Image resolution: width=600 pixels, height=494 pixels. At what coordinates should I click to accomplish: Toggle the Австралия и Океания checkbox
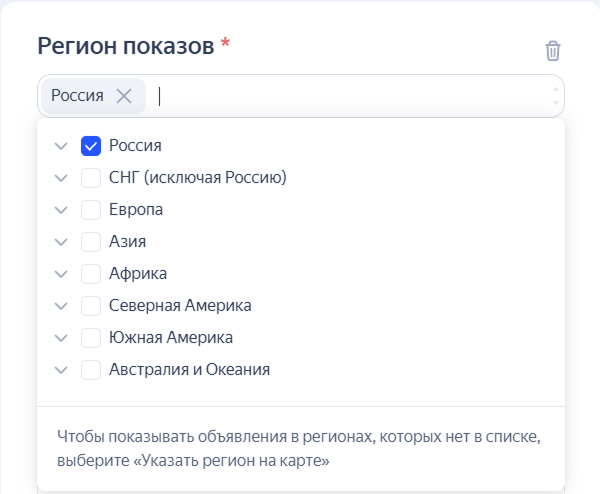(x=91, y=370)
